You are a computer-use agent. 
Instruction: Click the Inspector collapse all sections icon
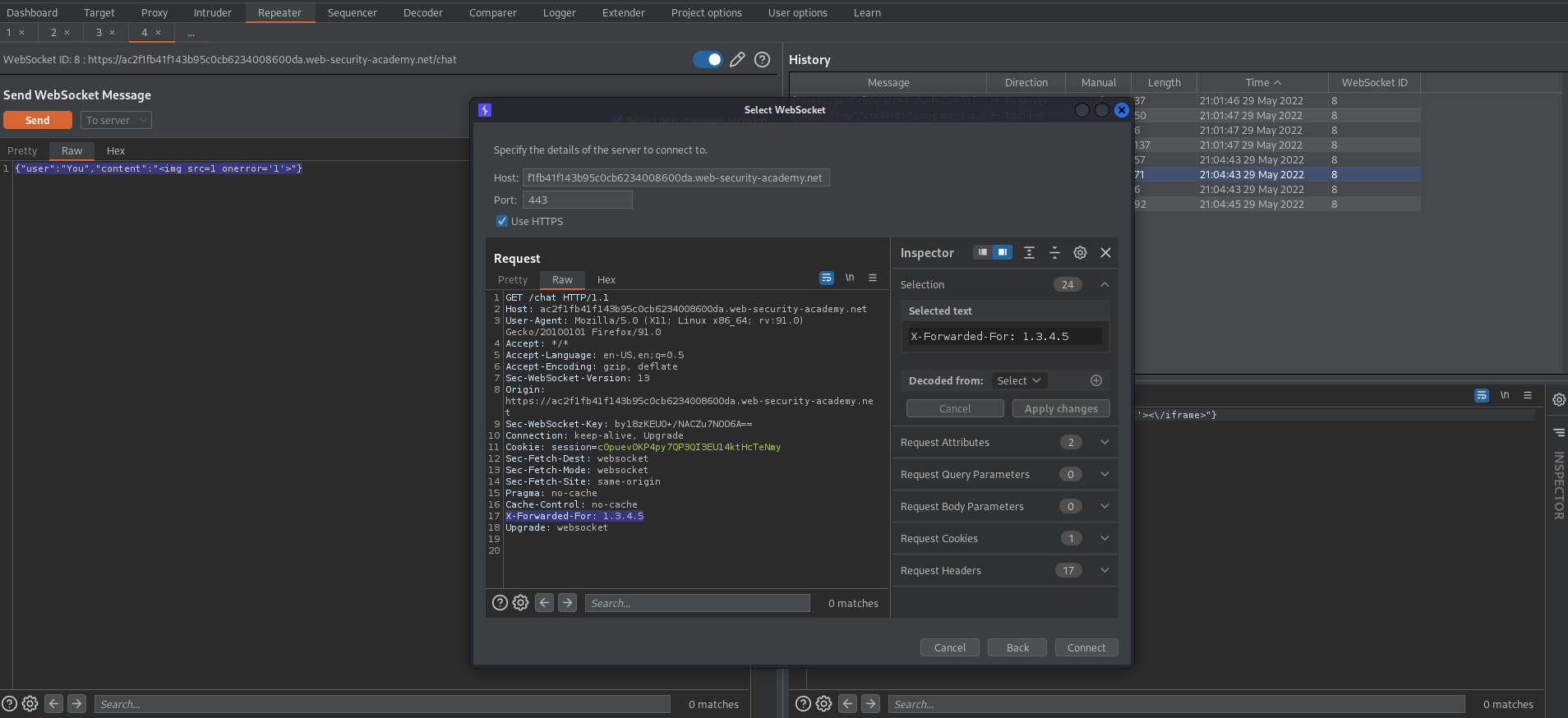click(1054, 252)
